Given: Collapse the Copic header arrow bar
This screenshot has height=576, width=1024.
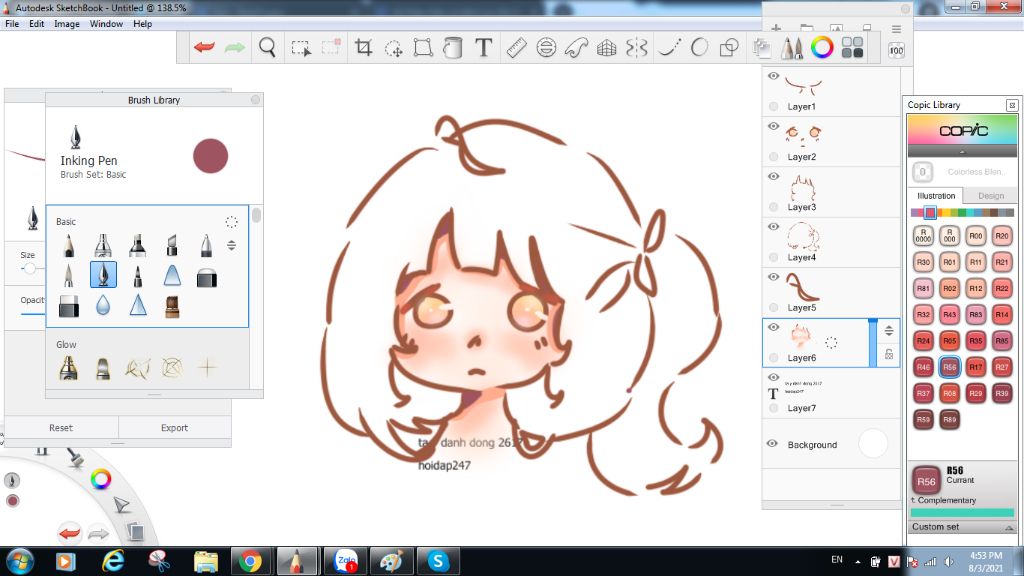Looking at the screenshot, I should coord(962,152).
